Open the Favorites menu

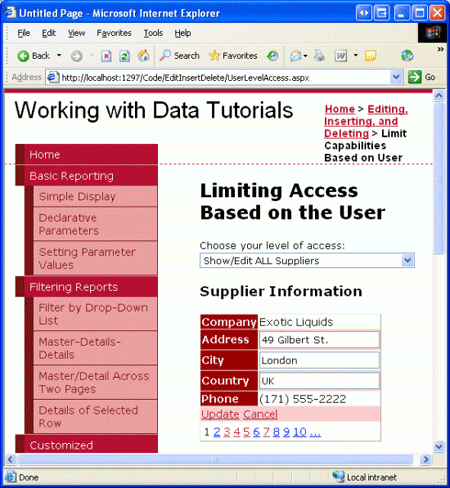coord(114,33)
